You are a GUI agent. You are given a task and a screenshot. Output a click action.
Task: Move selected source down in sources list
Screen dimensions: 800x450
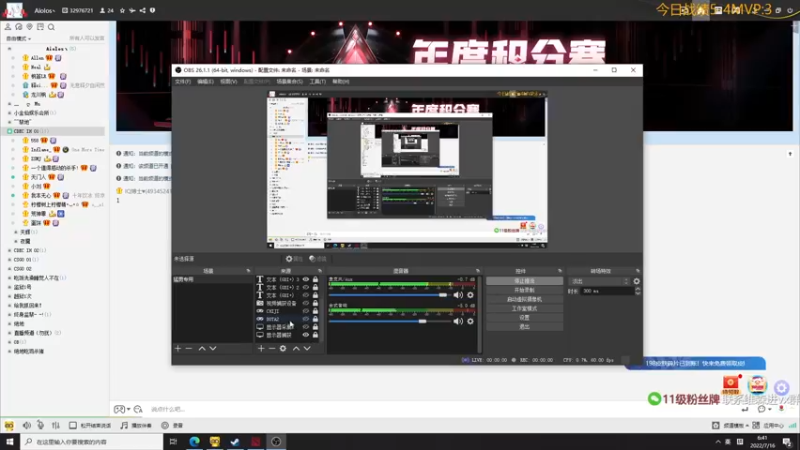(x=307, y=348)
